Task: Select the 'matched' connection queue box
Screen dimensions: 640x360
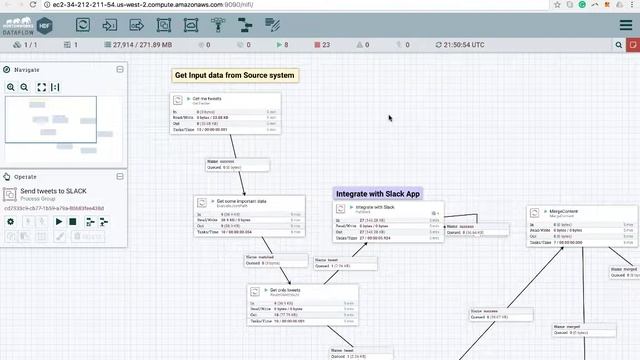Action: click(x=276, y=260)
